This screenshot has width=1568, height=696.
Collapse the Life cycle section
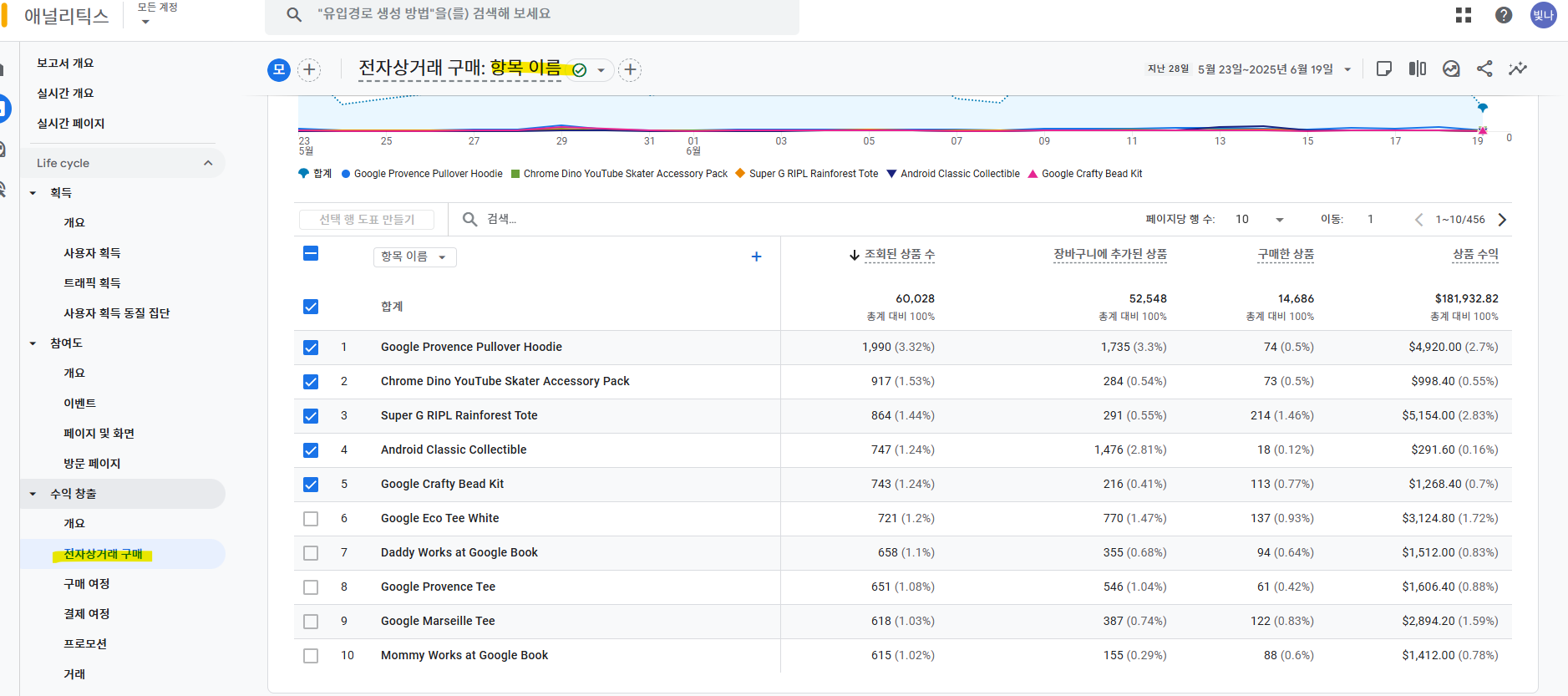208,163
